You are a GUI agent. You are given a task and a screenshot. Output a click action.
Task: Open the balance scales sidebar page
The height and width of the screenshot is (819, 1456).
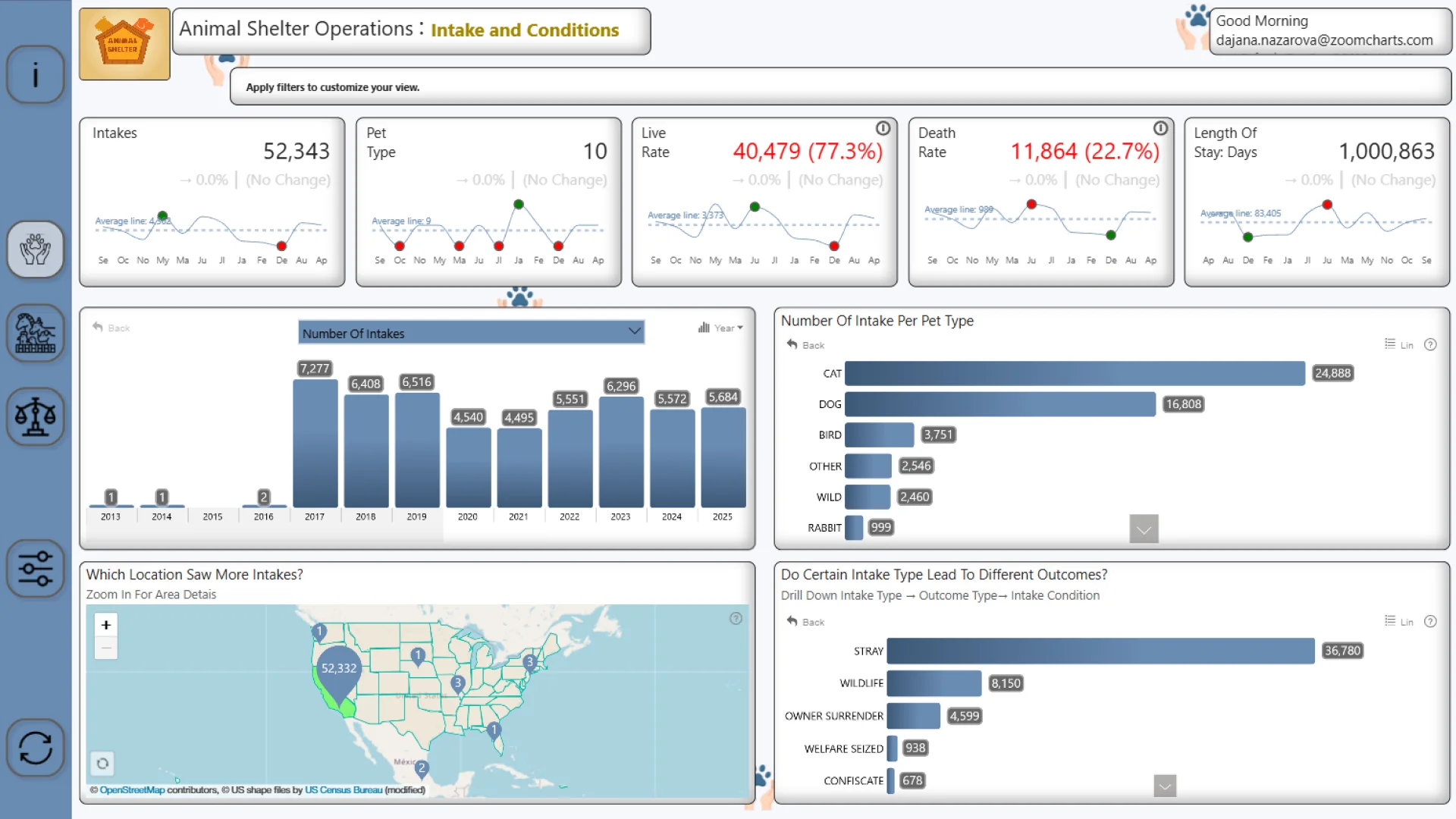(x=35, y=416)
